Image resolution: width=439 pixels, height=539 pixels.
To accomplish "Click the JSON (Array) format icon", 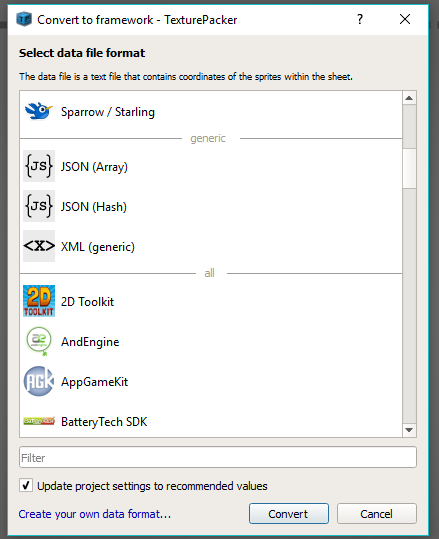I will pyautogui.click(x=39, y=166).
